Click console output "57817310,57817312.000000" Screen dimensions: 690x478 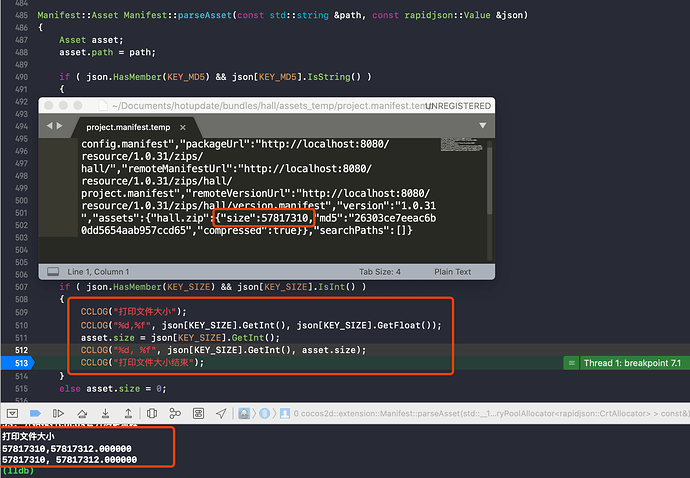[67, 449]
